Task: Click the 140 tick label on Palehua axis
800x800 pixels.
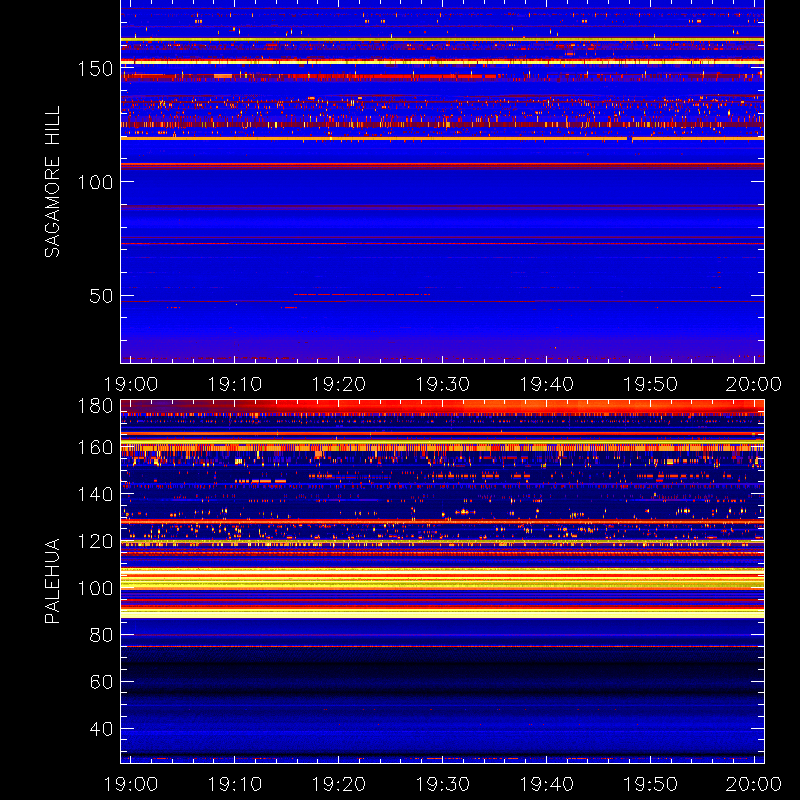Action: [x=95, y=494]
